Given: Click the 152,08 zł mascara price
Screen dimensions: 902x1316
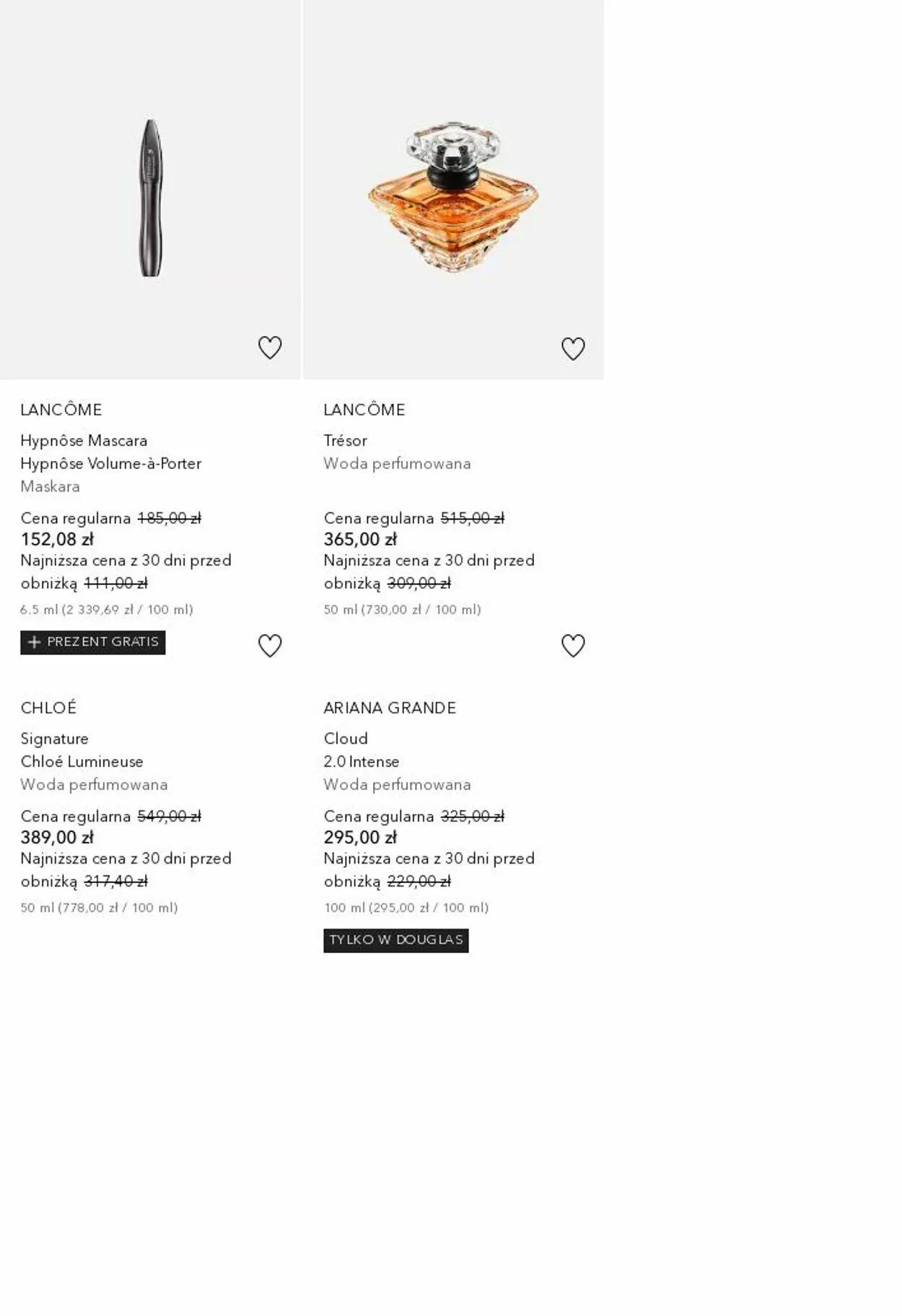Looking at the screenshot, I should pos(57,539).
